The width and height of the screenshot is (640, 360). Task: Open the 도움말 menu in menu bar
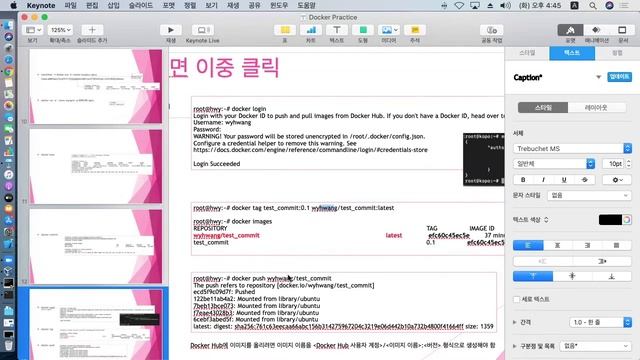(x=306, y=5)
